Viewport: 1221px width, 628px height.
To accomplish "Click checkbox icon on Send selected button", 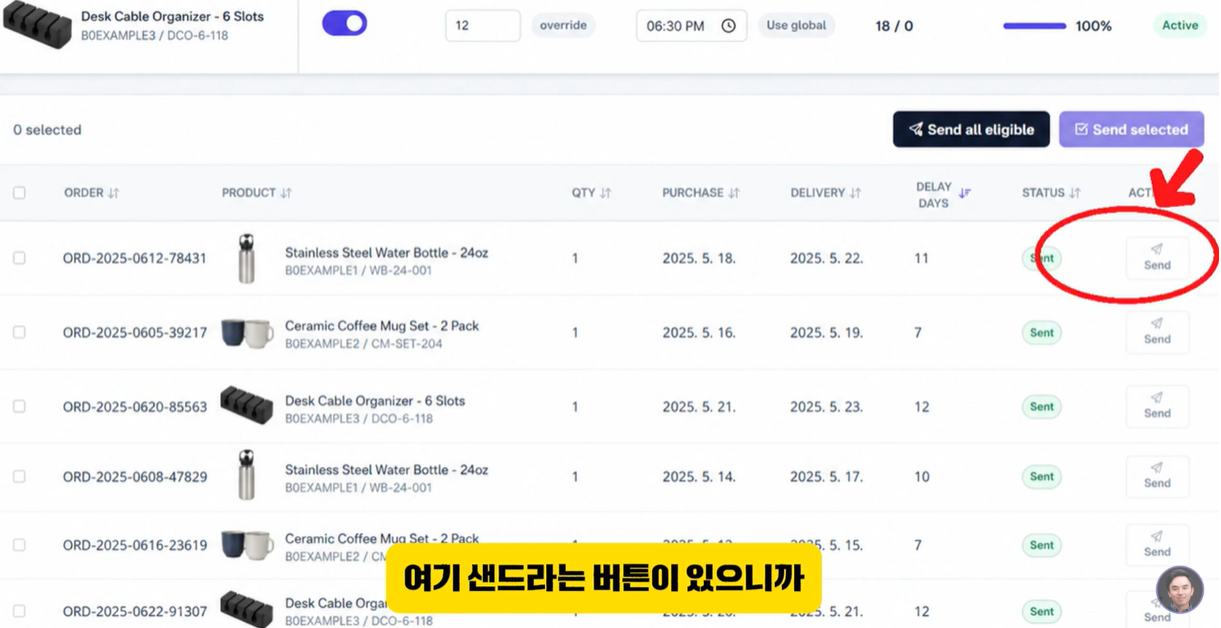I will pos(1081,129).
